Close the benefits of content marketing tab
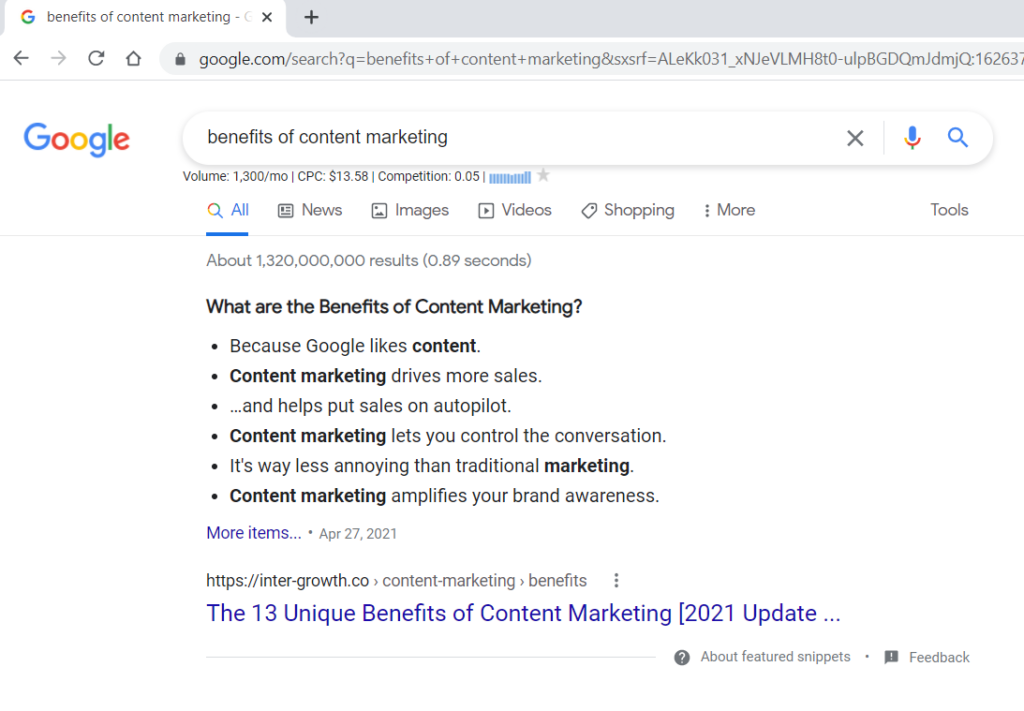The image size is (1024, 711). pos(266,18)
